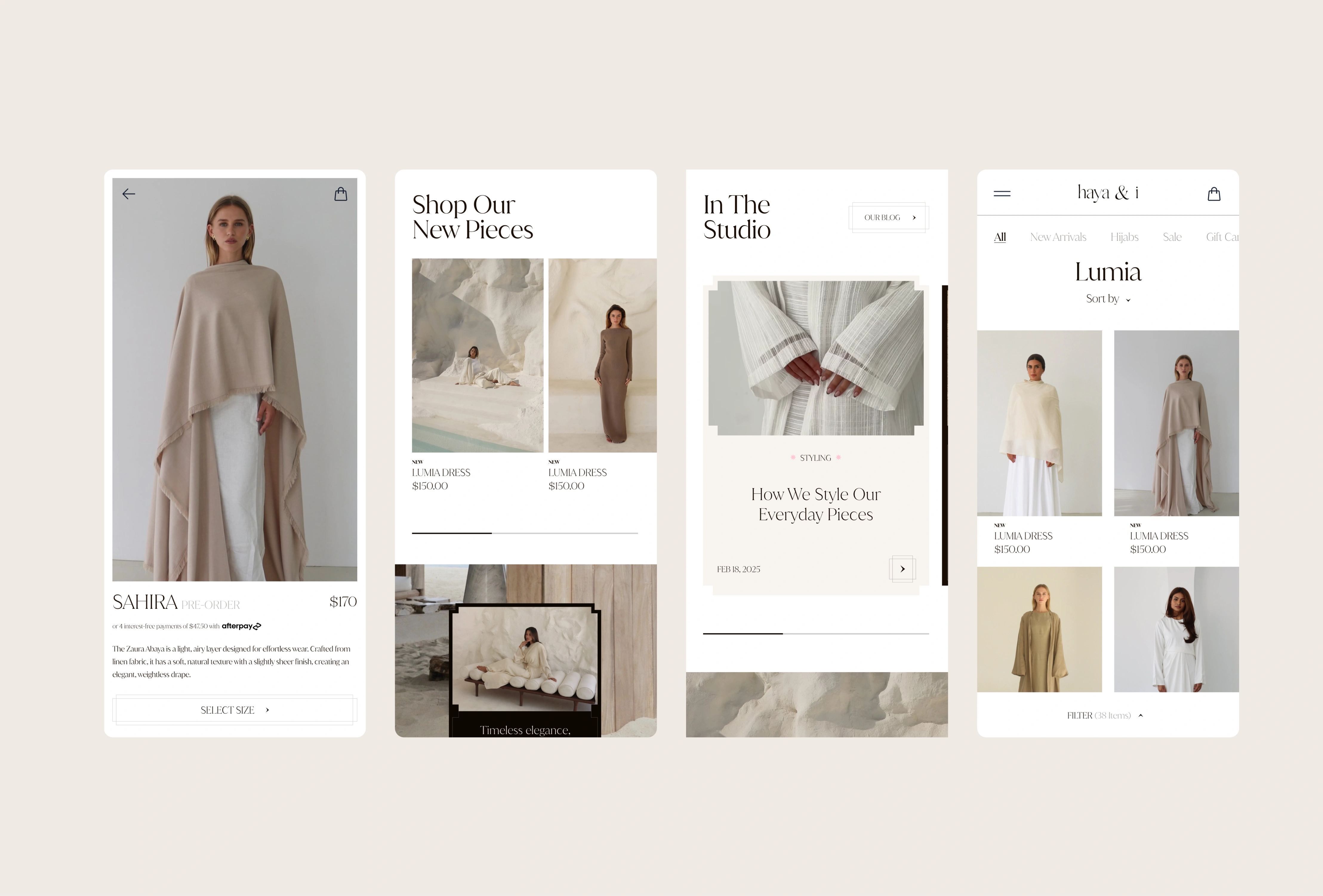Select the All category tab
The image size is (1323, 896).
tap(1000, 237)
